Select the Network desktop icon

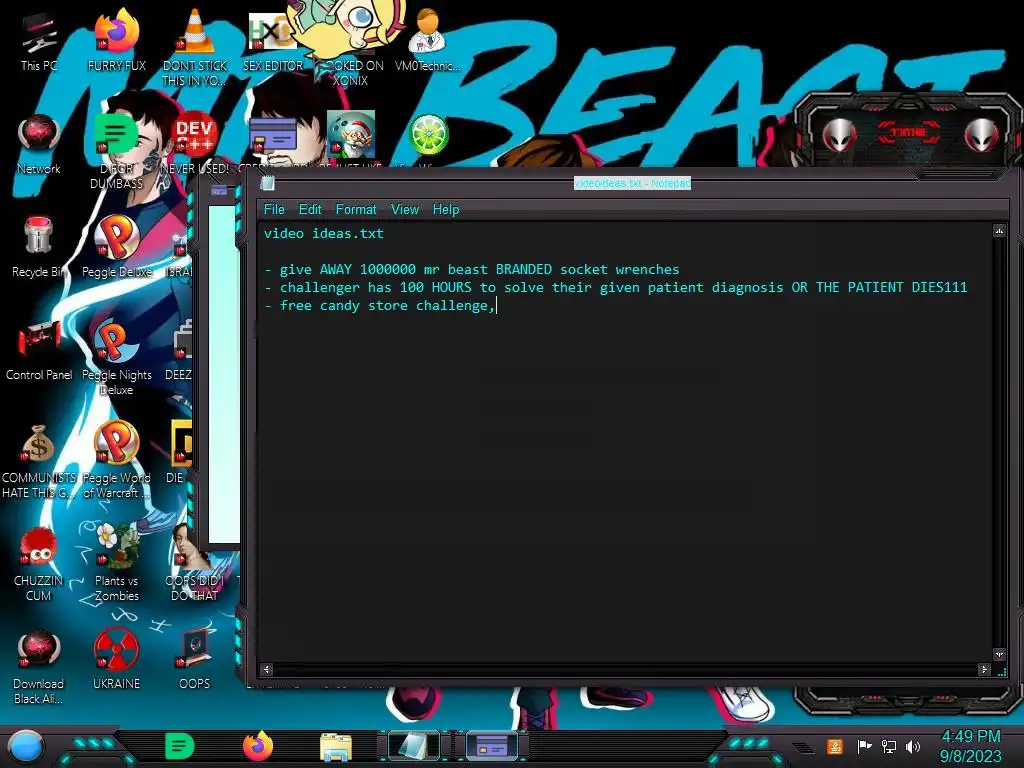click(x=39, y=144)
